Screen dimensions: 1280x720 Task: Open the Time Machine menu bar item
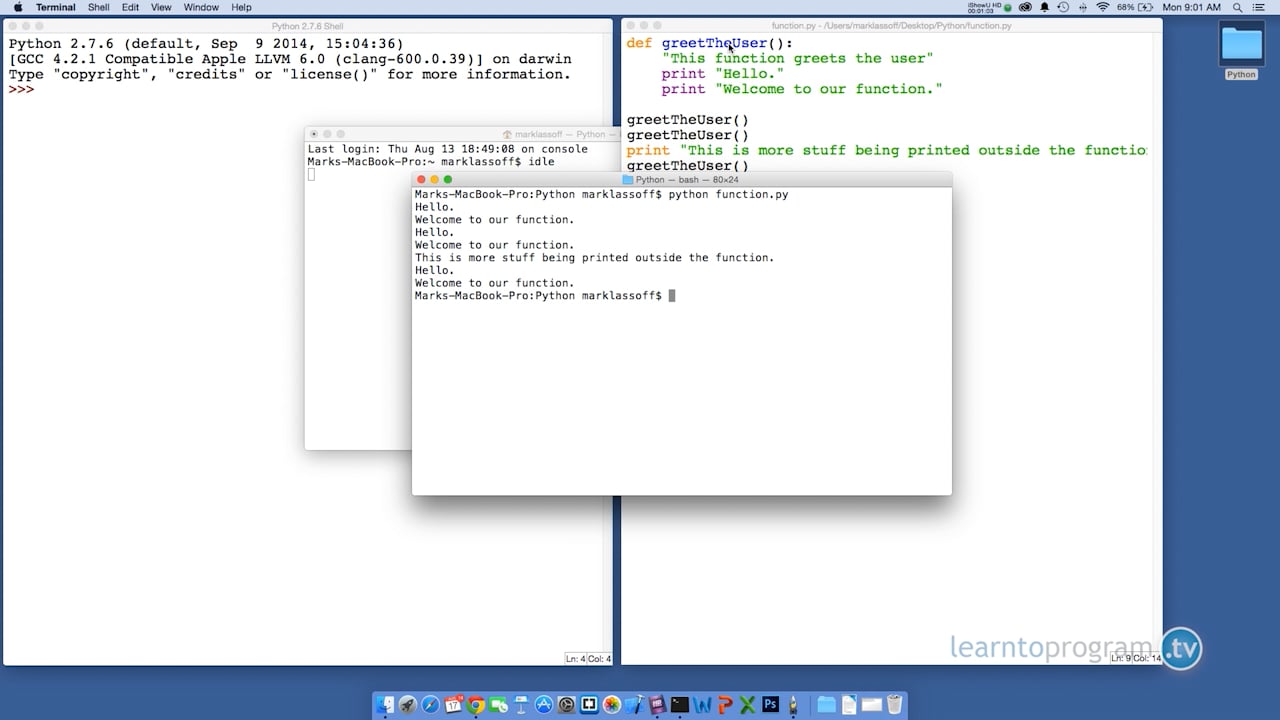coord(1063,7)
